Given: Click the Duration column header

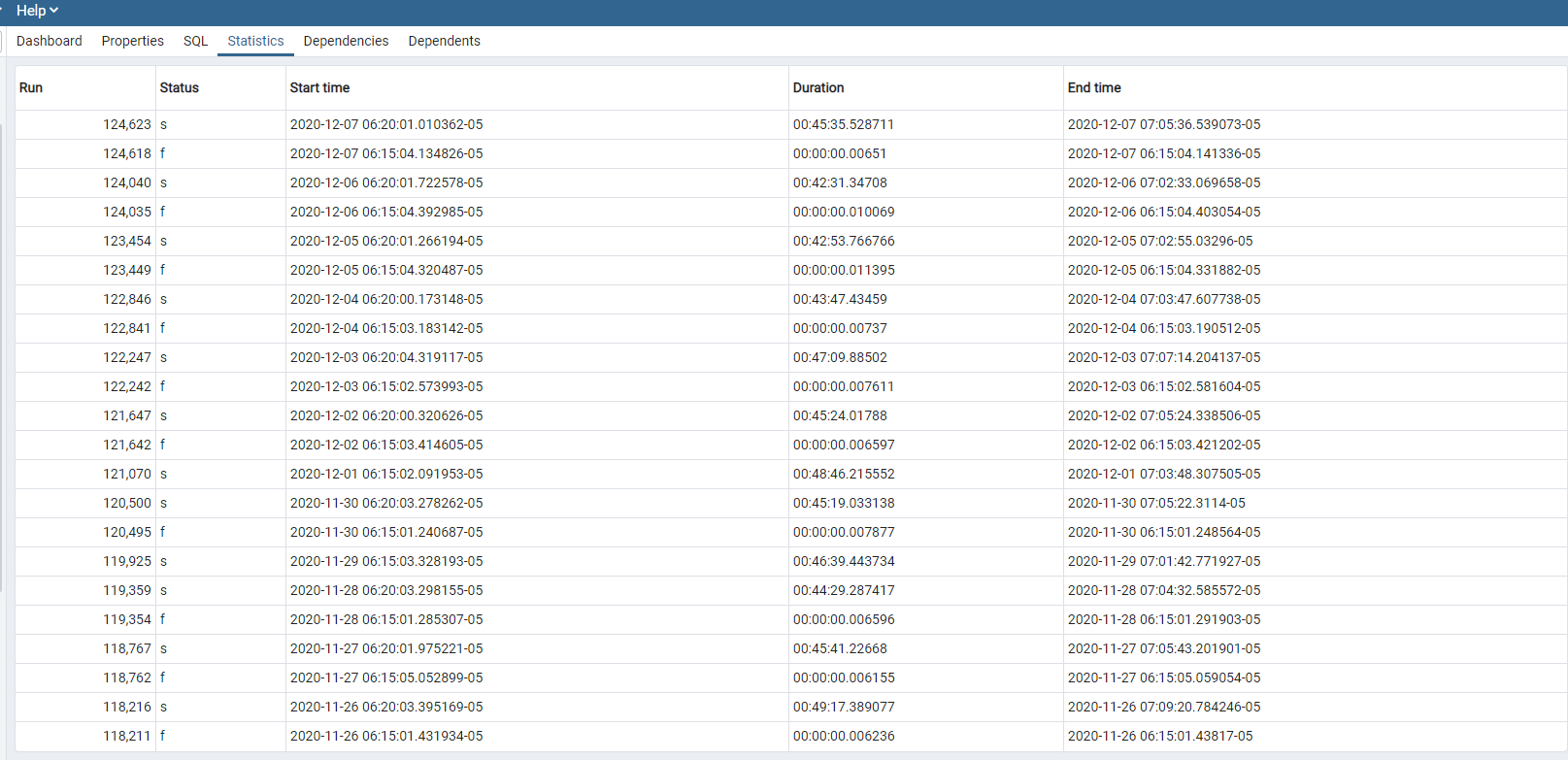Looking at the screenshot, I should (817, 87).
